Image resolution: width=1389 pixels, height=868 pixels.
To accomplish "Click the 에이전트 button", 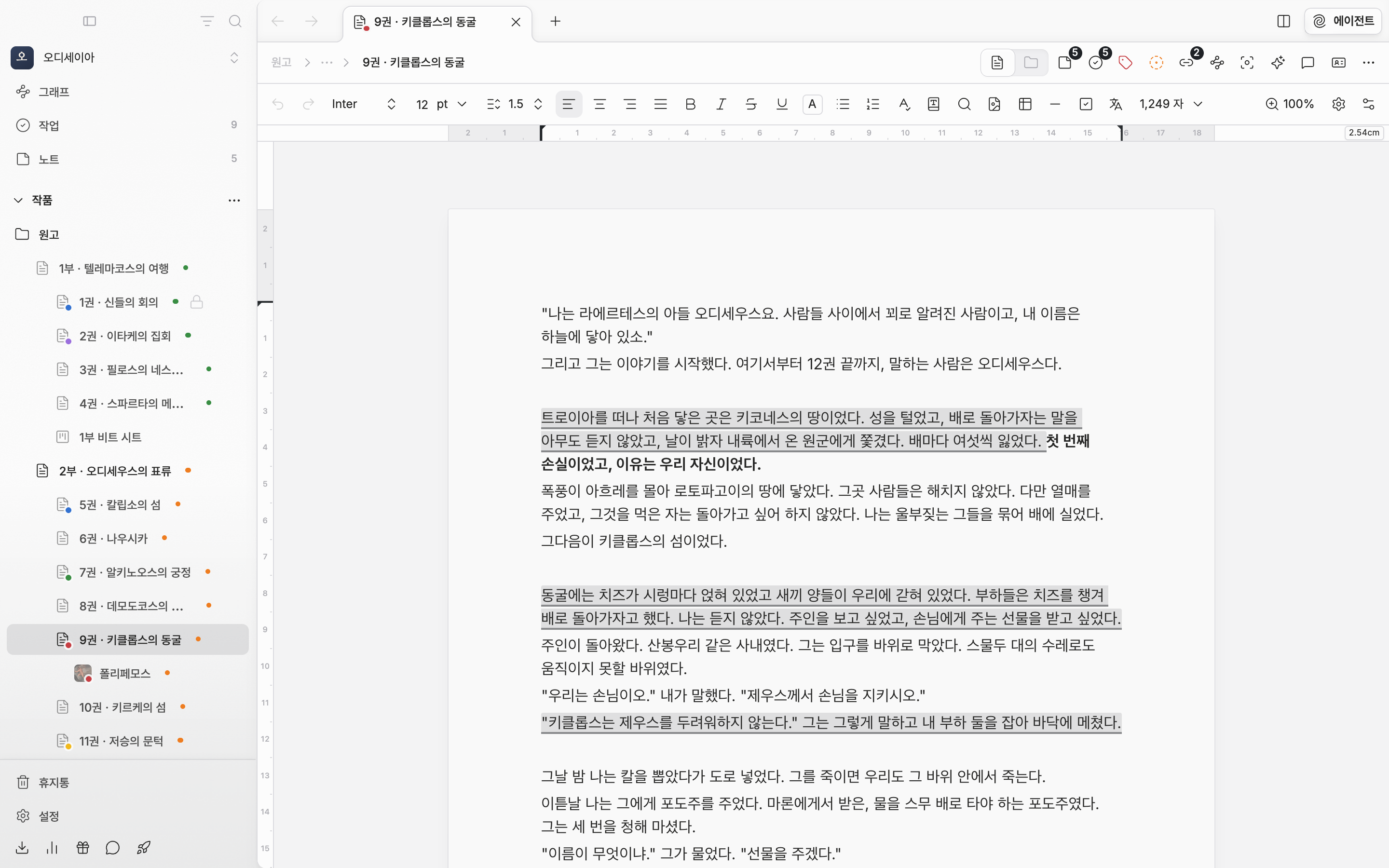I will click(x=1343, y=21).
